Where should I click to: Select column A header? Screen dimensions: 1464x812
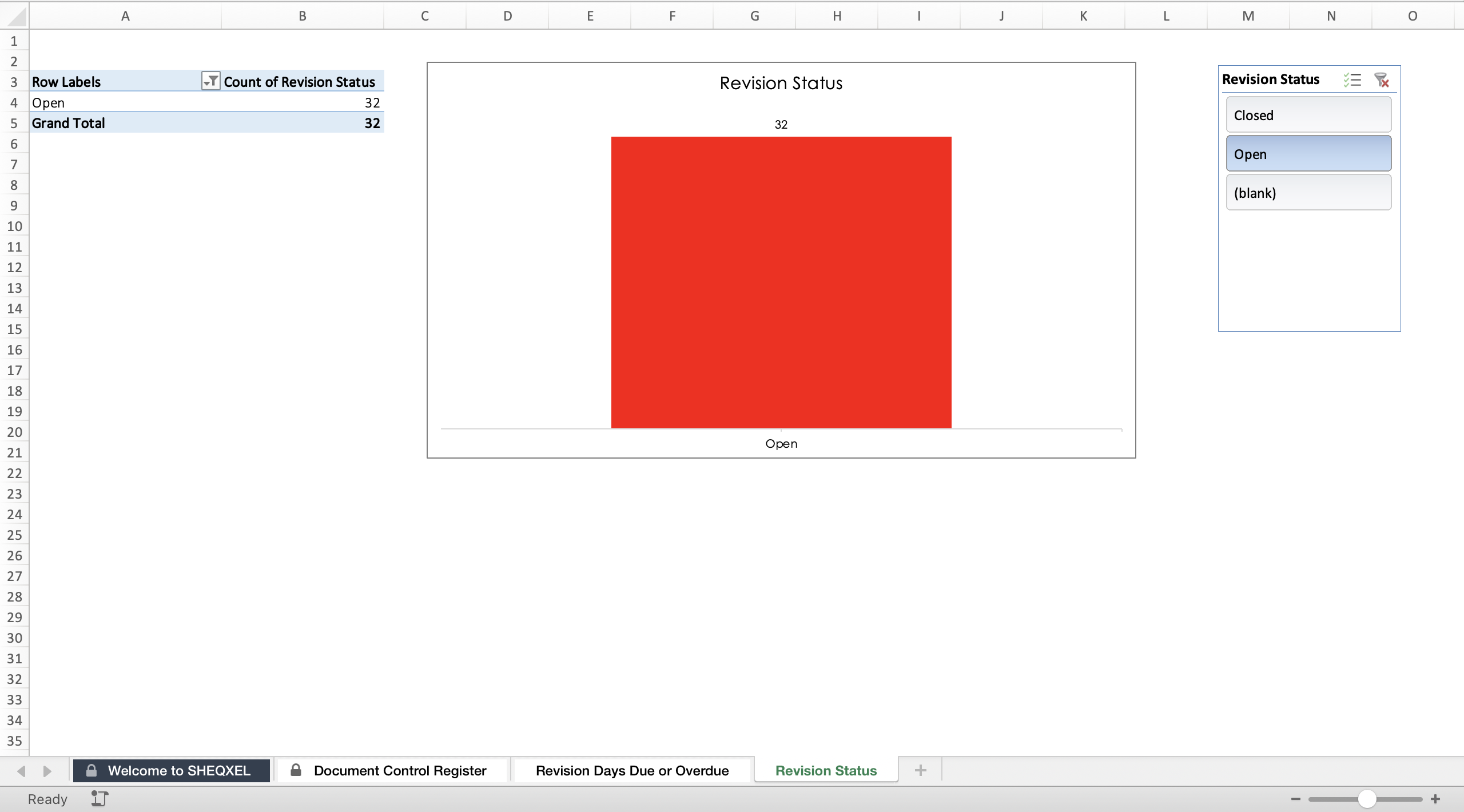(125, 16)
